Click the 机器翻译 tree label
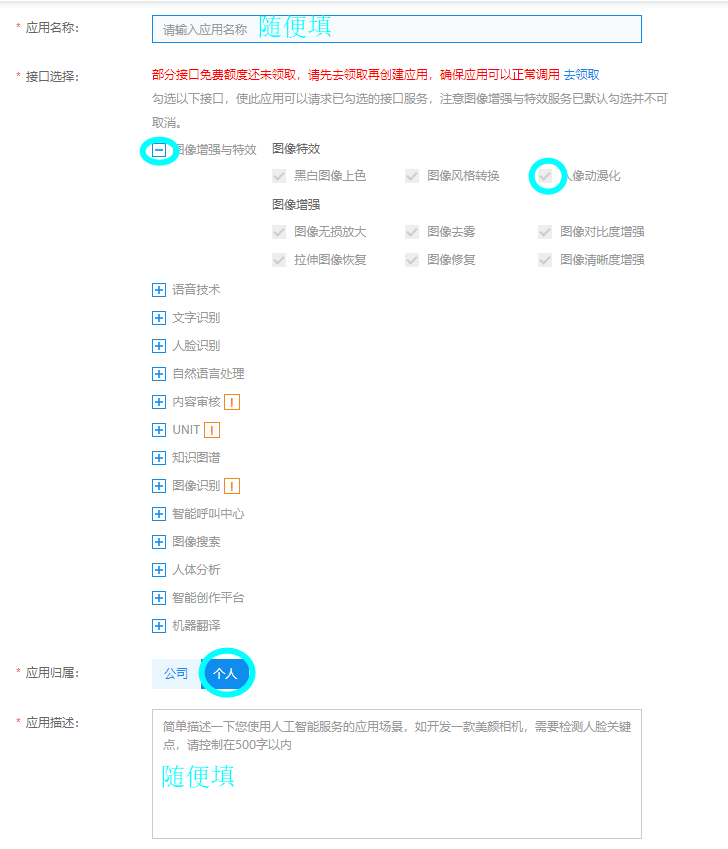728x849 pixels. (x=196, y=626)
